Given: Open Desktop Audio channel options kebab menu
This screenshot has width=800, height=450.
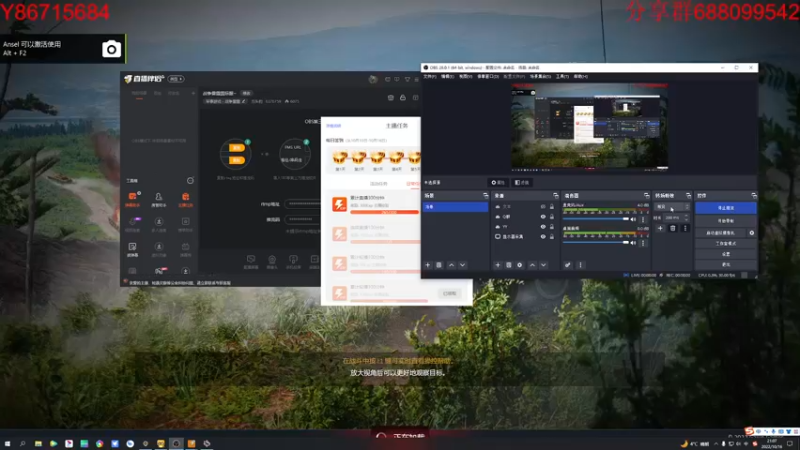Looking at the screenshot, I should (643, 243).
